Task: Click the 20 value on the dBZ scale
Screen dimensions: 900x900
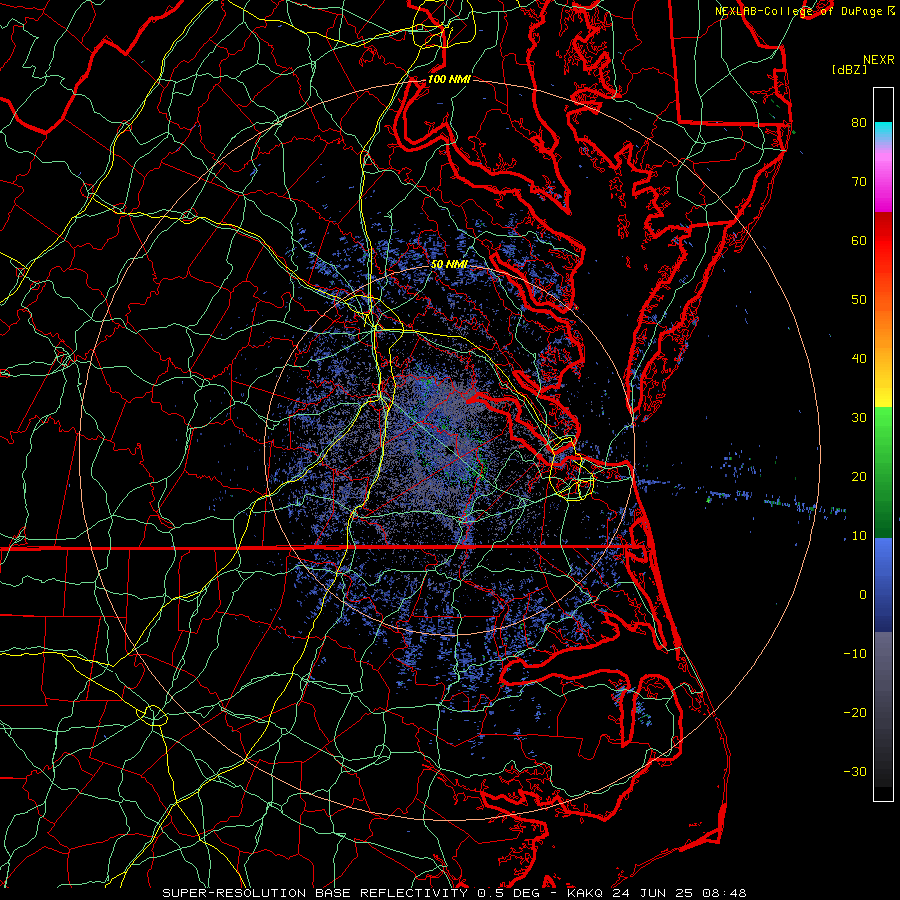Action: click(x=859, y=476)
